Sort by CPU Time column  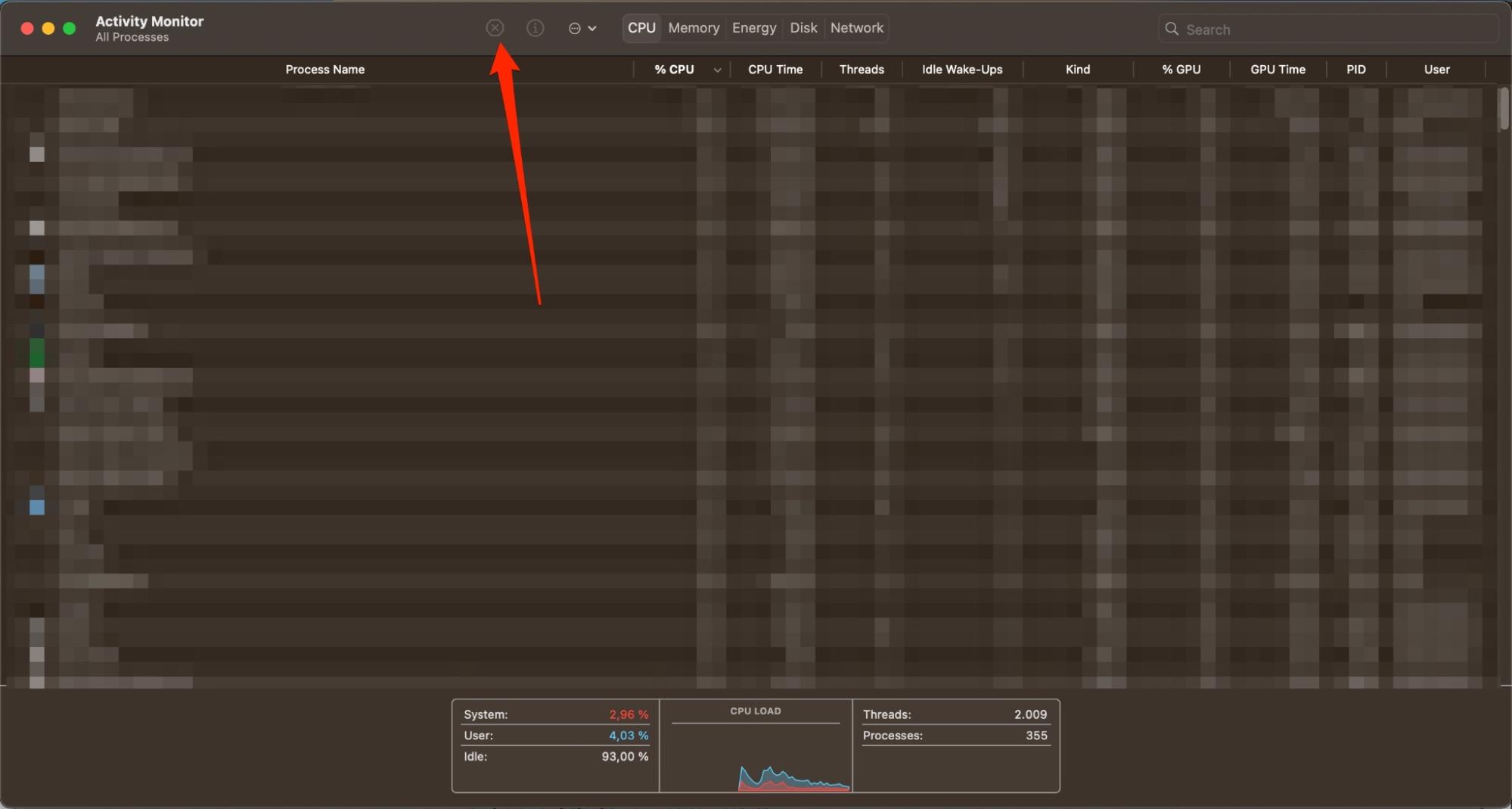[775, 70]
